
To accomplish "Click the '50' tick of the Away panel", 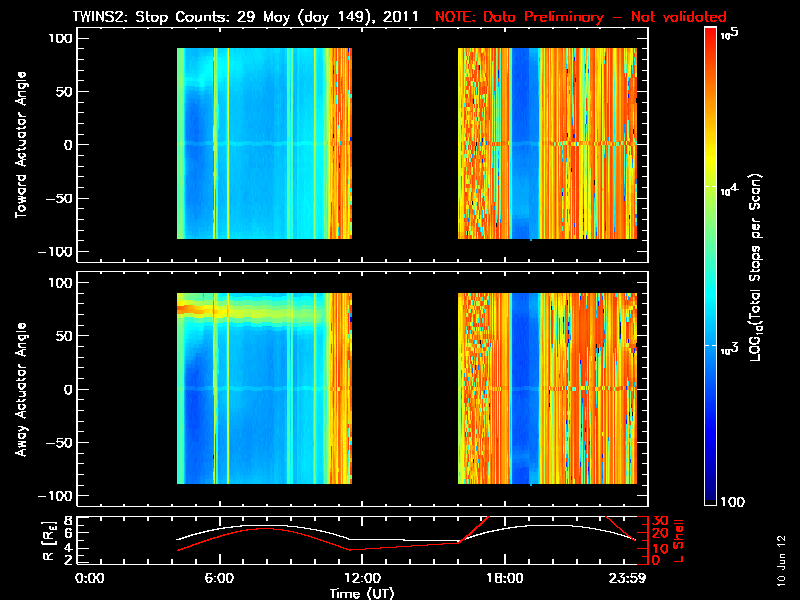I will pyautogui.click(x=65, y=336).
